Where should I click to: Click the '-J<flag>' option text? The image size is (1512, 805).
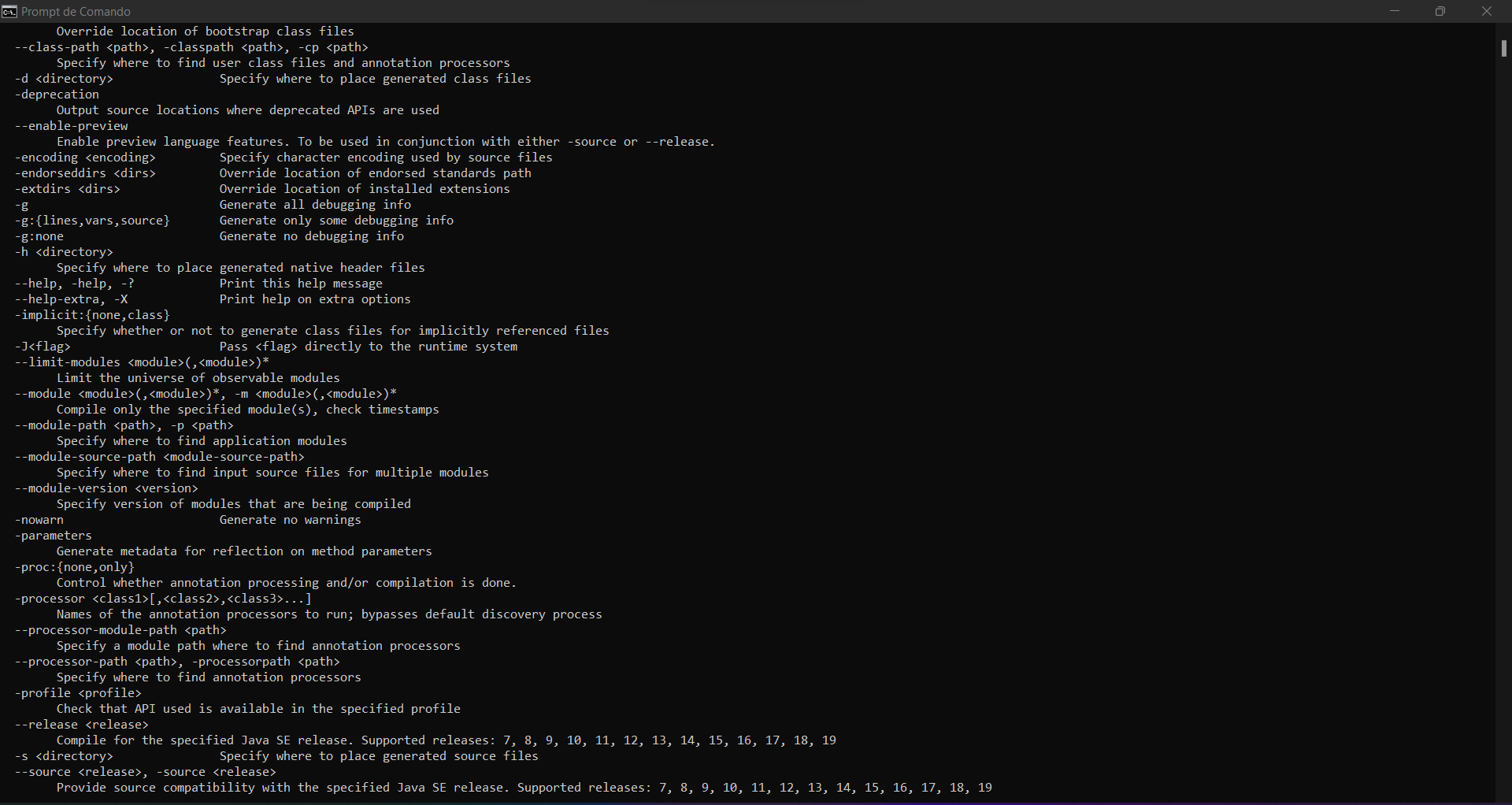(x=43, y=347)
